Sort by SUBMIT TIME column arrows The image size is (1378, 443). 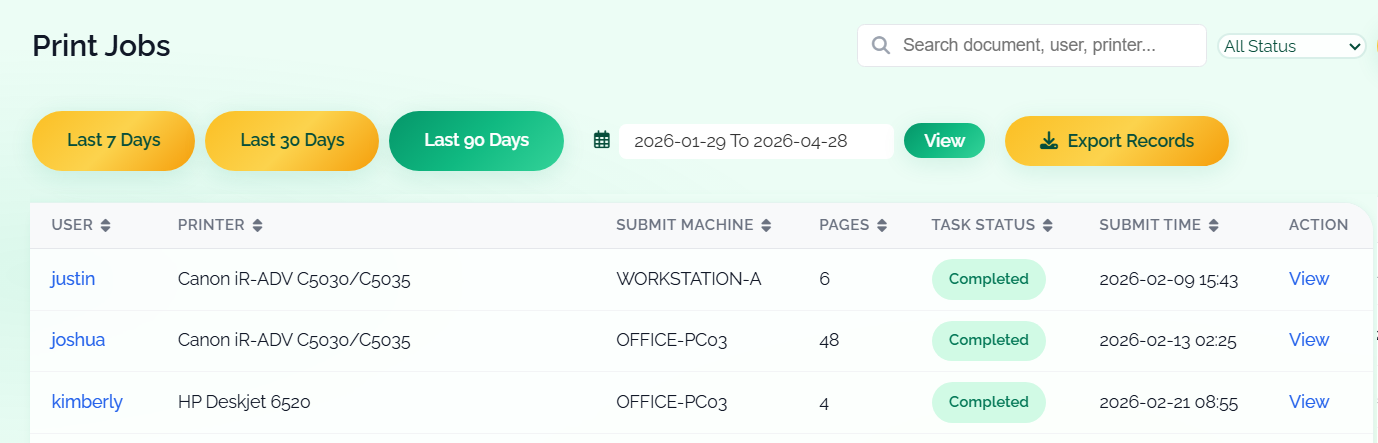click(1213, 226)
